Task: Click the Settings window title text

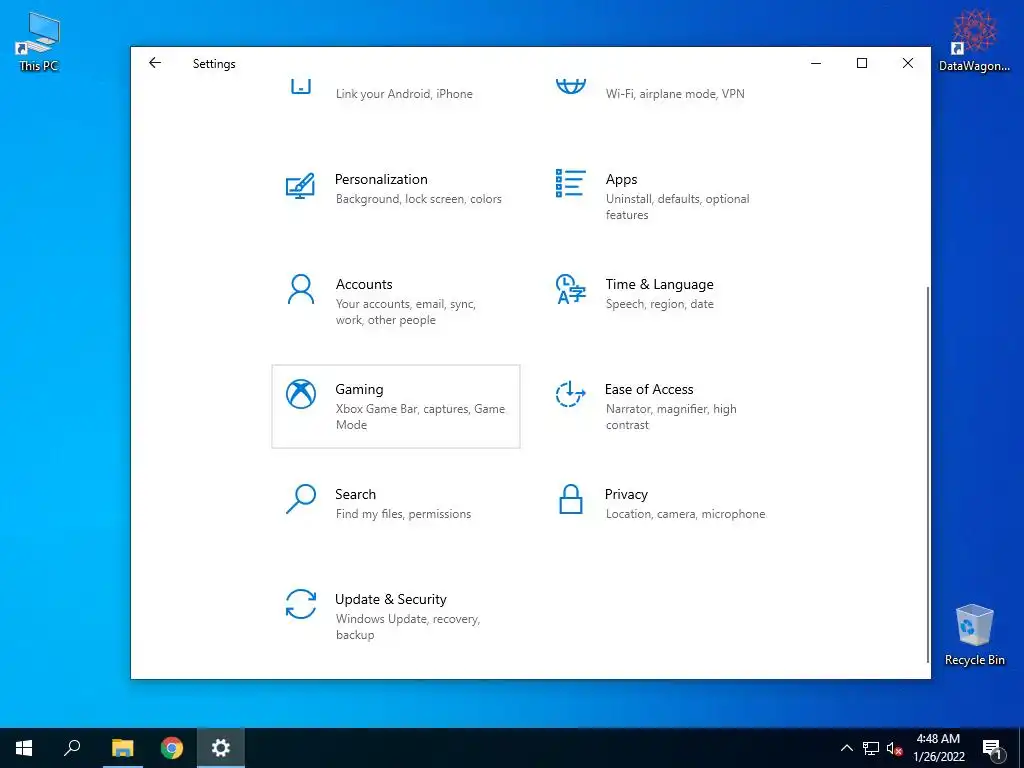Action: (x=214, y=63)
